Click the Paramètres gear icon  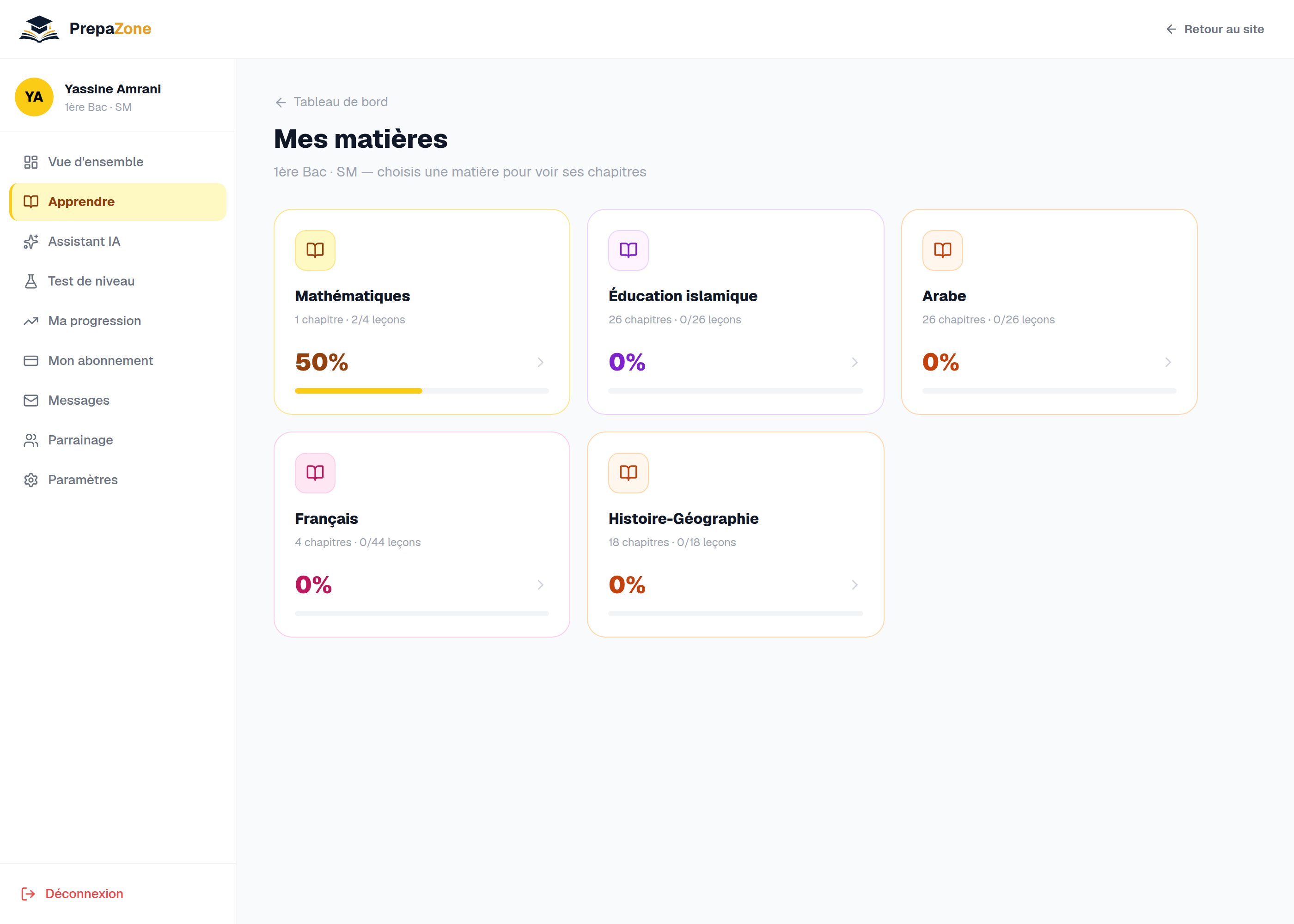(31, 480)
